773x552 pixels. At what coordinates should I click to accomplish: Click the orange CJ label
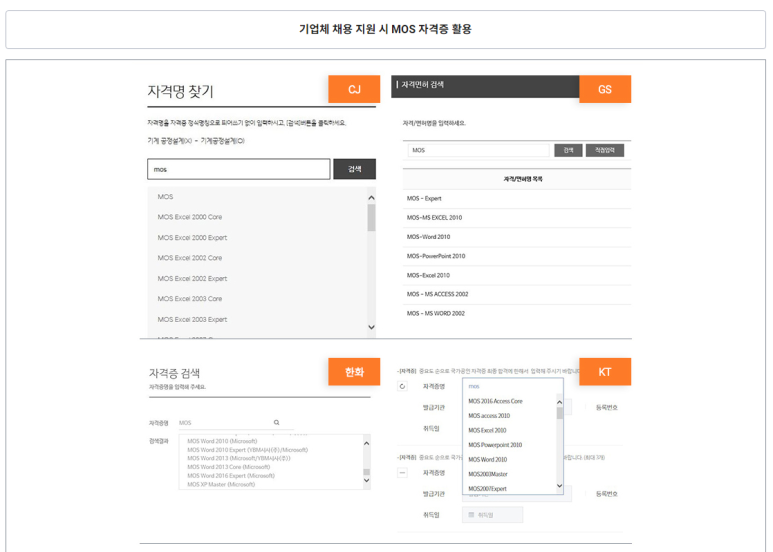coord(354,89)
